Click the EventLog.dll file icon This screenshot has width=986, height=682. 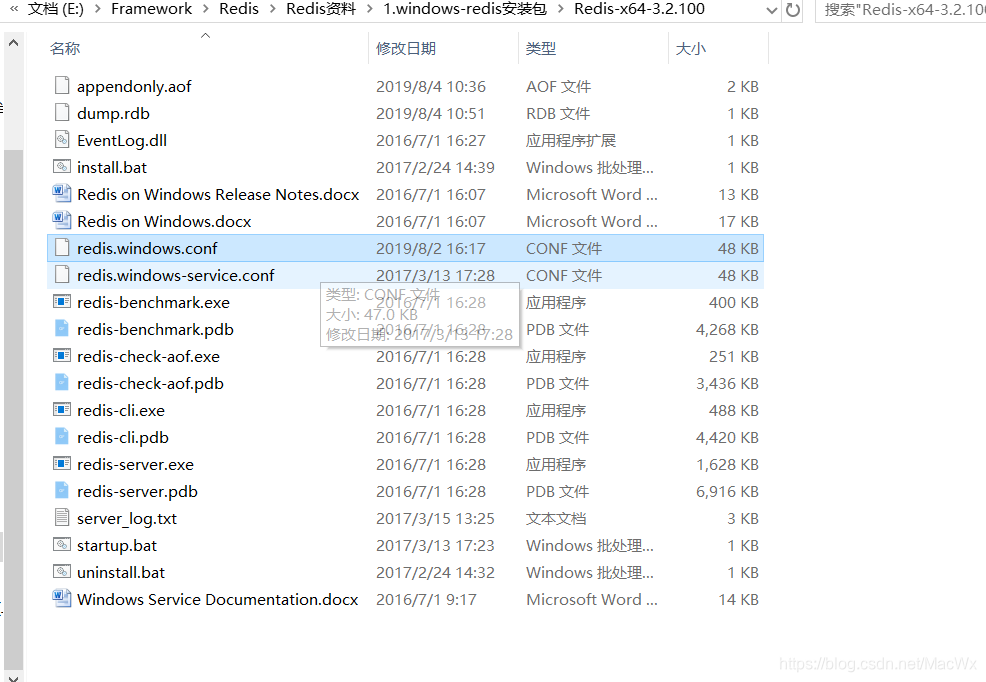(x=62, y=140)
